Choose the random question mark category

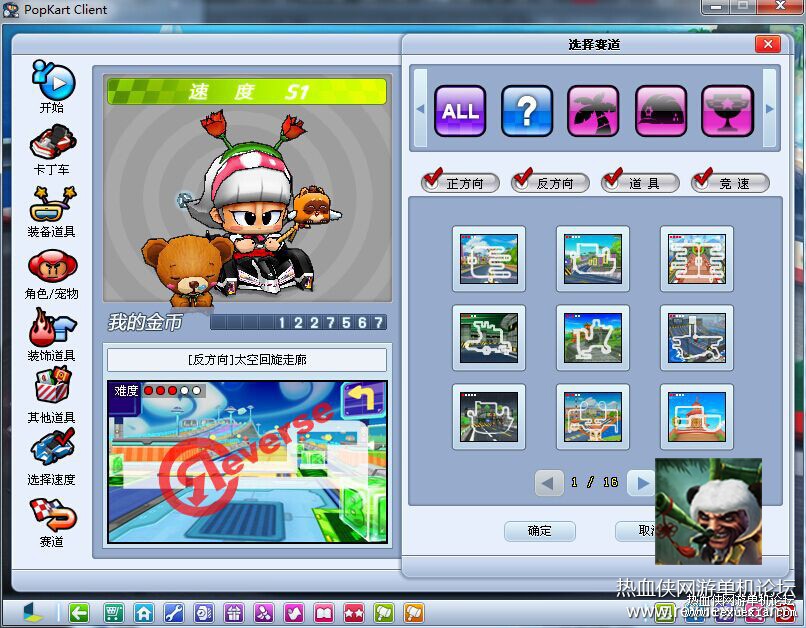pos(527,110)
